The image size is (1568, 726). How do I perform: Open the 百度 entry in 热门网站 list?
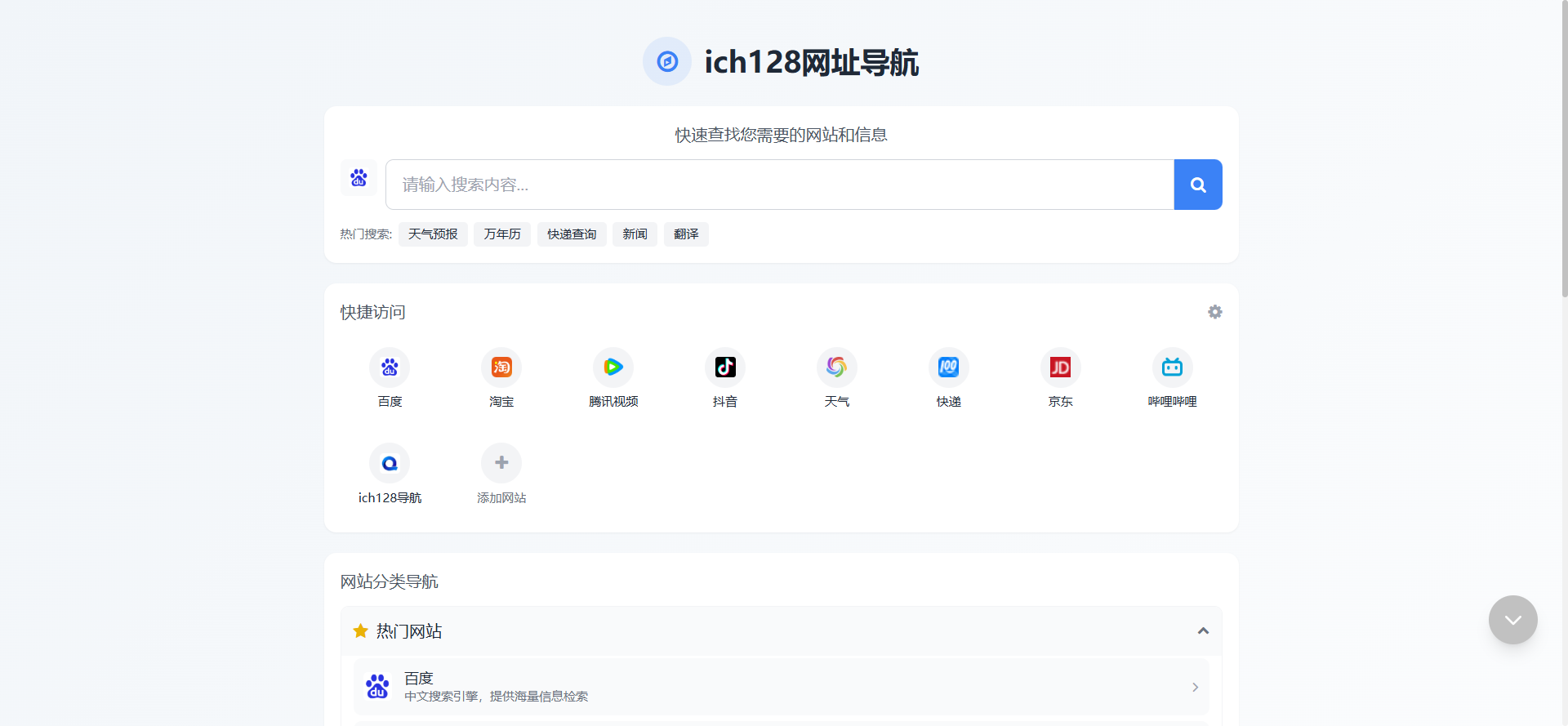tap(782, 687)
